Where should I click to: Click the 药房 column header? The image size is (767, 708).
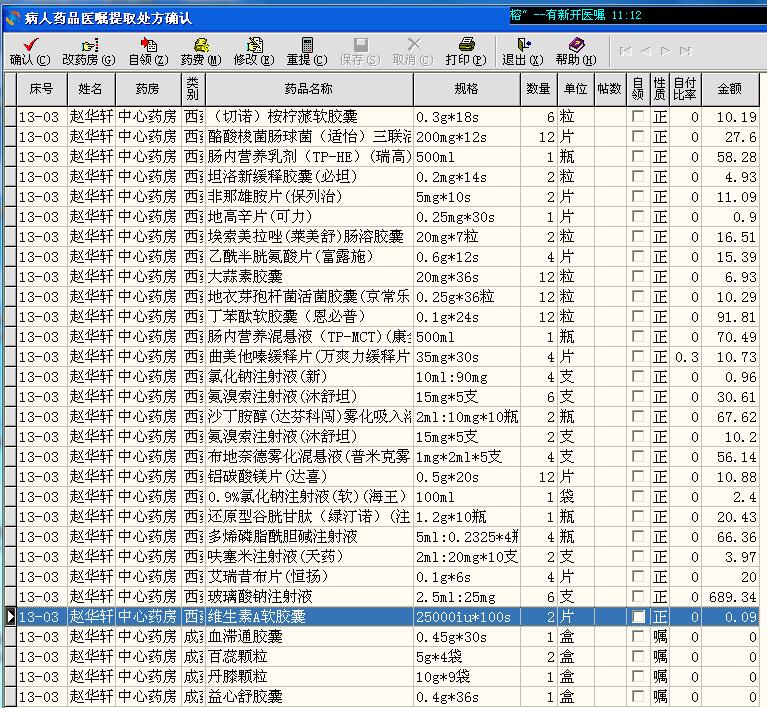click(x=148, y=89)
